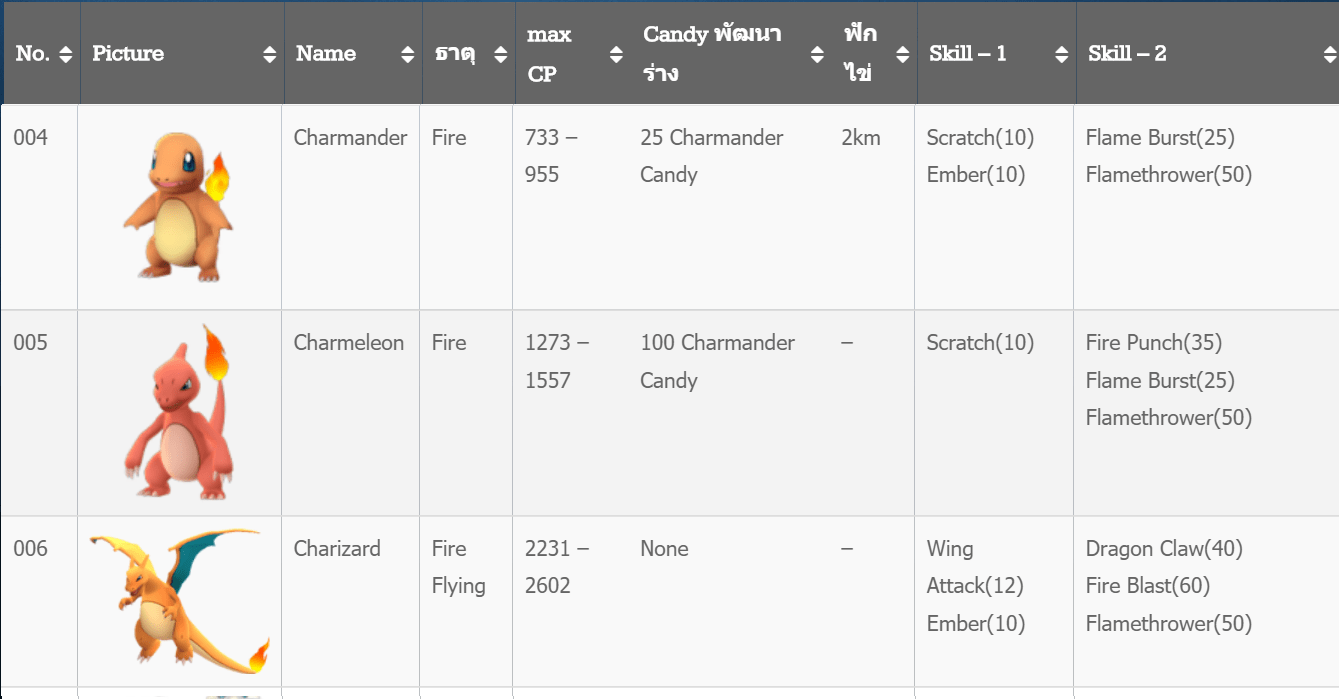Click the 100 Charmander Candy cell

click(x=717, y=361)
